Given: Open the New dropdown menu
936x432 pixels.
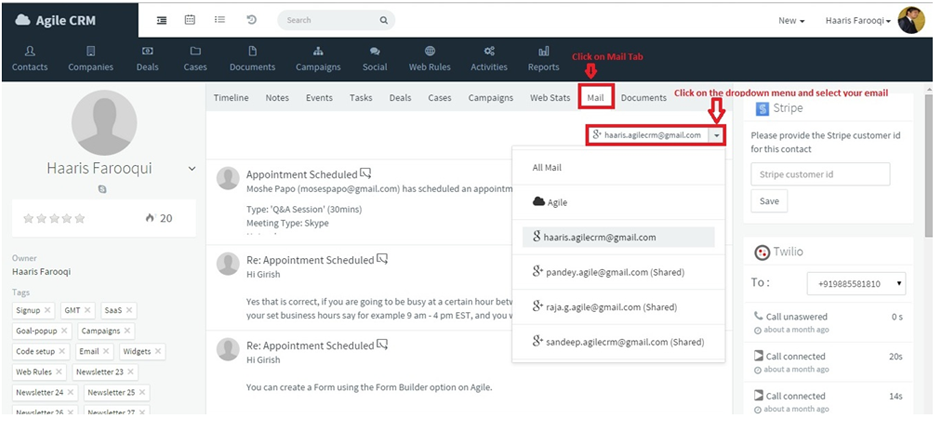Looking at the screenshot, I should pos(792,20).
